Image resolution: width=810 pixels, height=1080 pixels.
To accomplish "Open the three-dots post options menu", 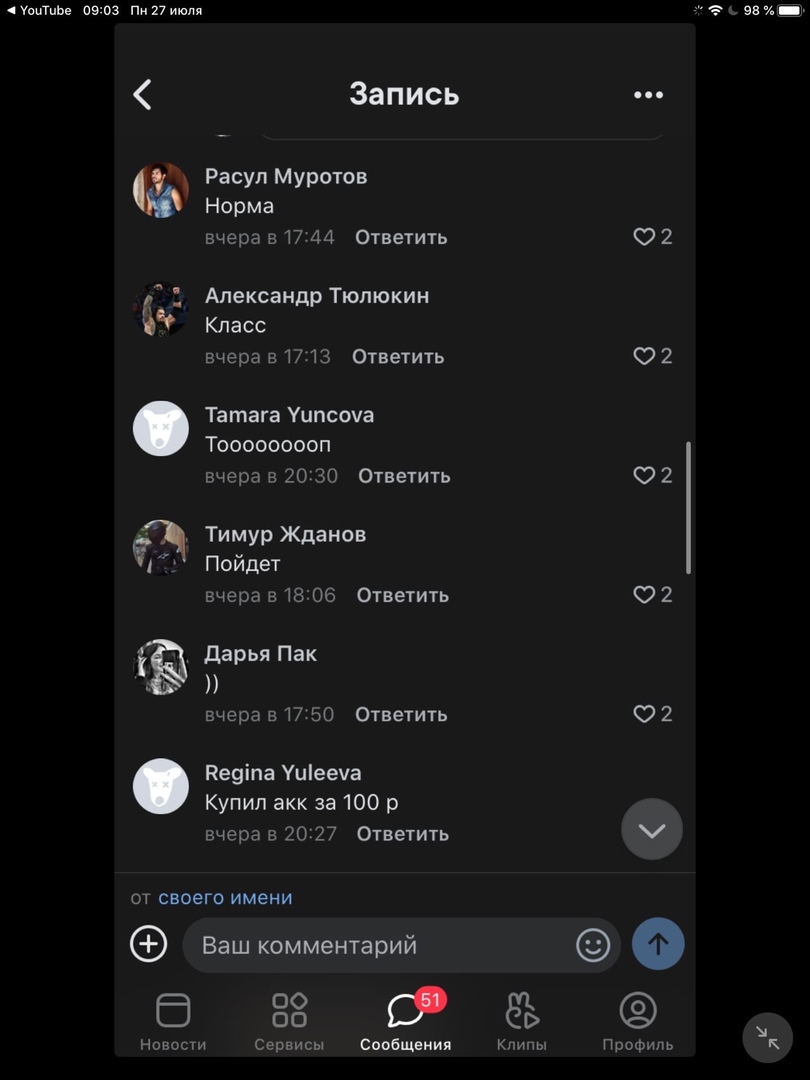I will click(x=648, y=95).
